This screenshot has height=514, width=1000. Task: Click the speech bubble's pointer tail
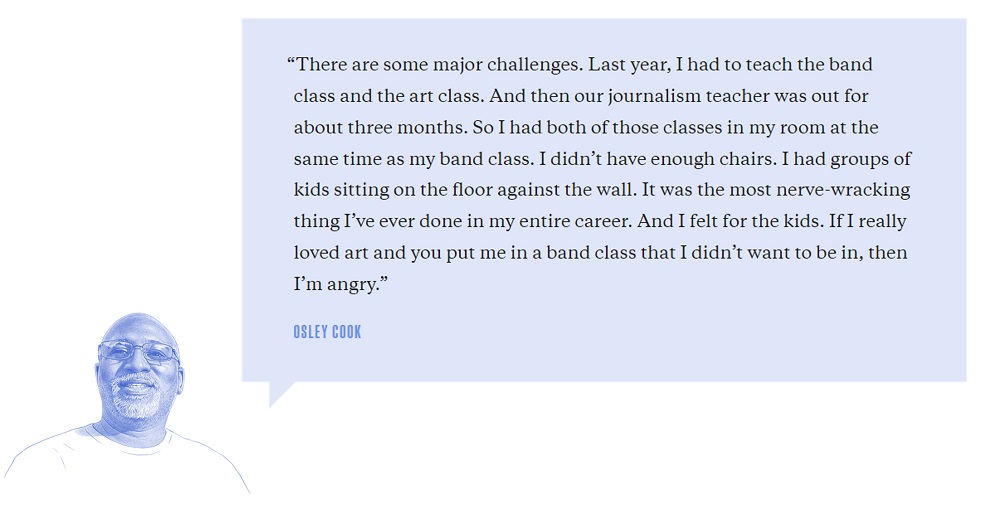[x=280, y=392]
